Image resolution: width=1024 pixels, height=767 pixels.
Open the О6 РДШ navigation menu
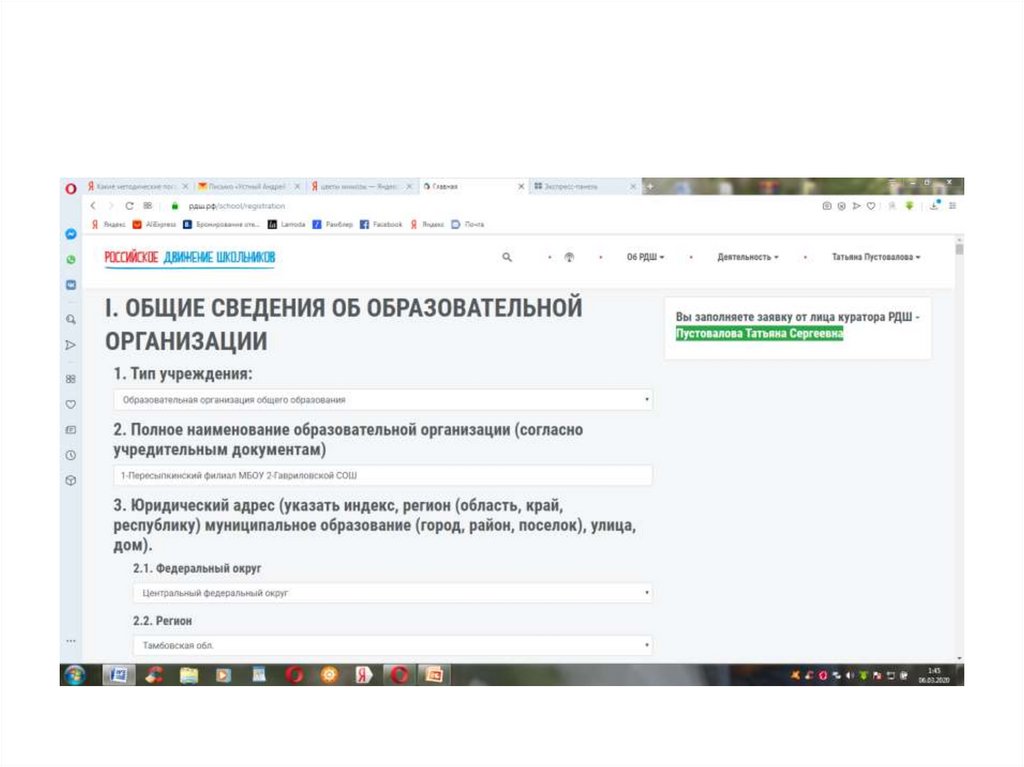coord(645,257)
